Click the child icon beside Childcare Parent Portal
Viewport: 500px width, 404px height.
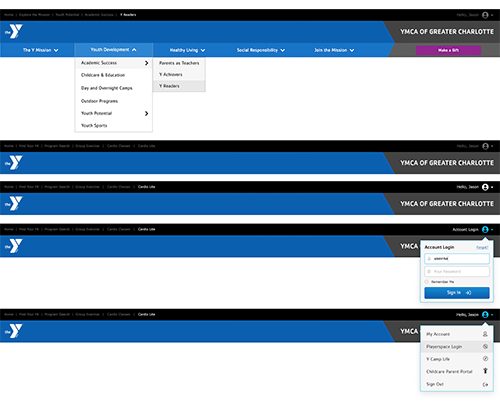(485, 371)
